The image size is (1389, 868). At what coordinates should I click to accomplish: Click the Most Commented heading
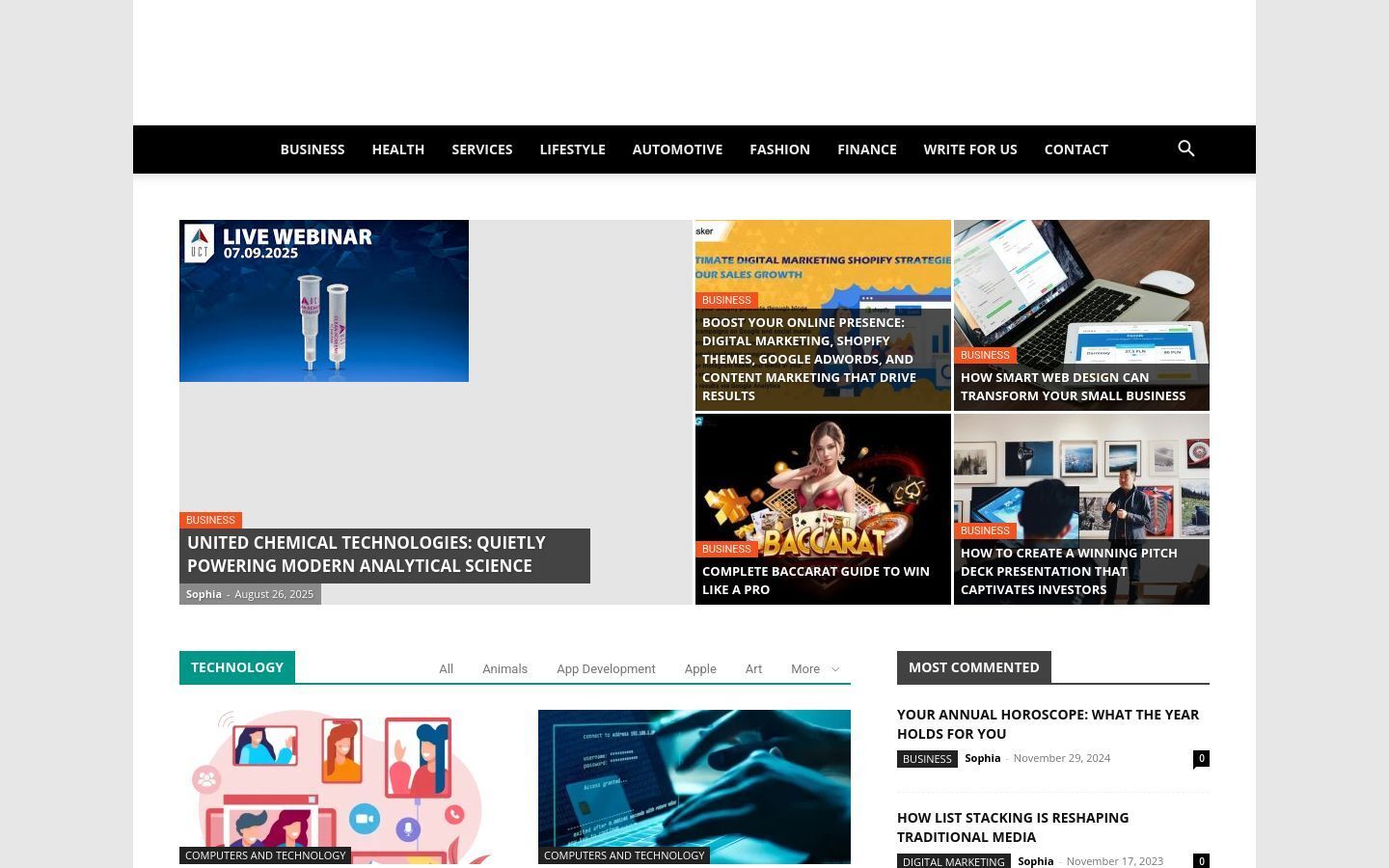click(974, 667)
